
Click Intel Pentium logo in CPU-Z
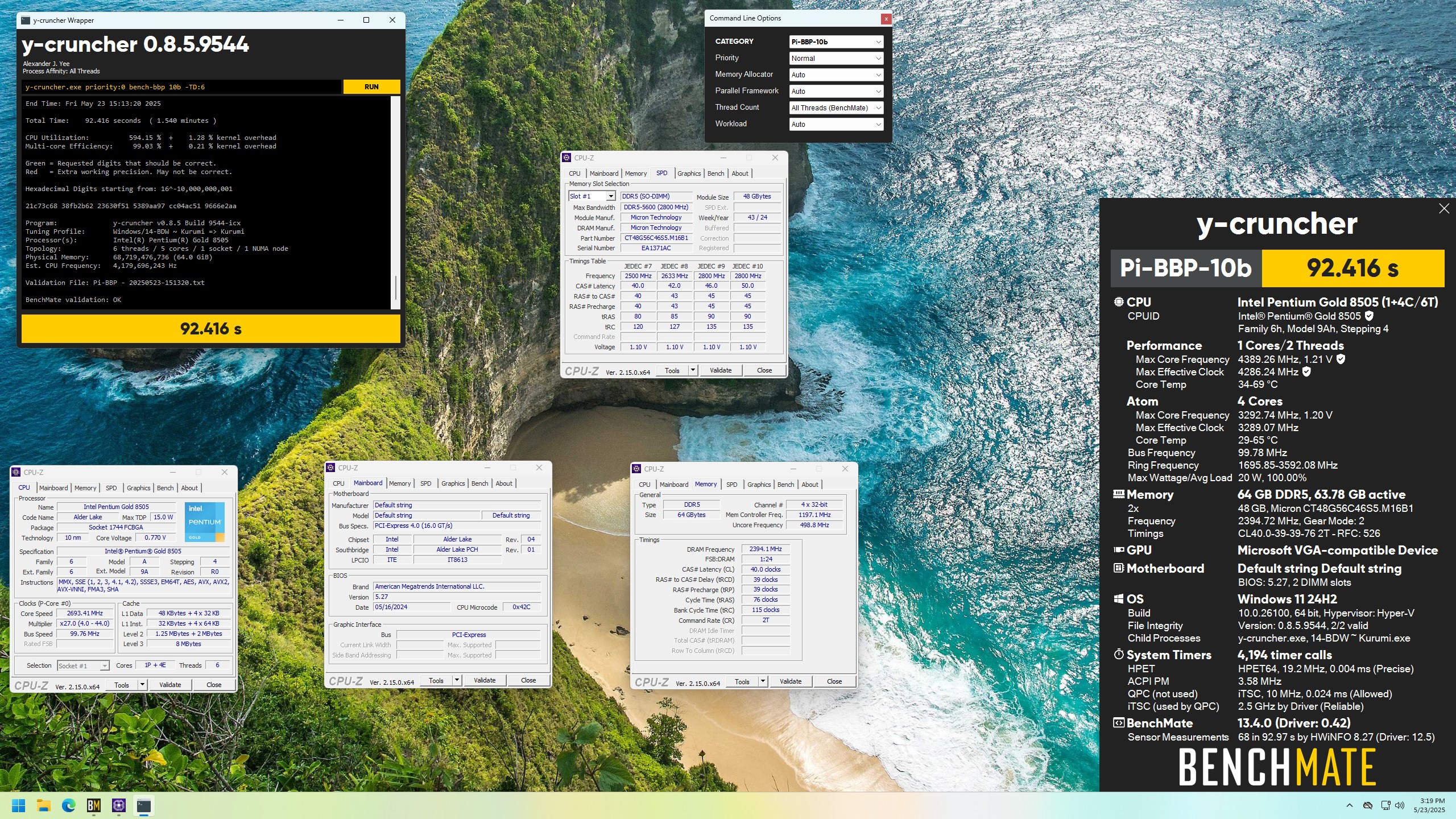pyautogui.click(x=204, y=522)
